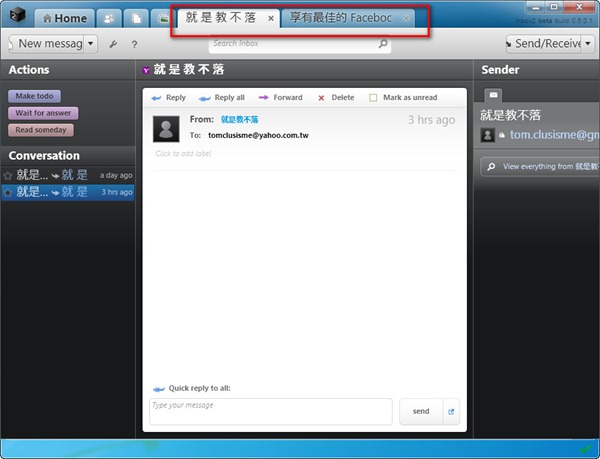Click the inbox2 cube logo

click(17, 15)
